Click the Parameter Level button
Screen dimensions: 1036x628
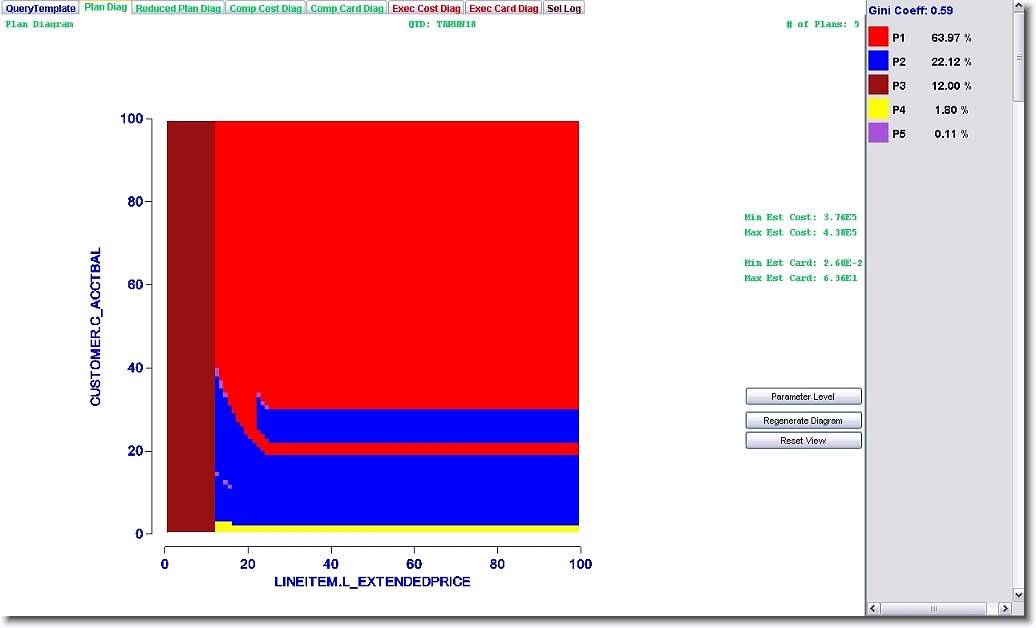click(803, 397)
